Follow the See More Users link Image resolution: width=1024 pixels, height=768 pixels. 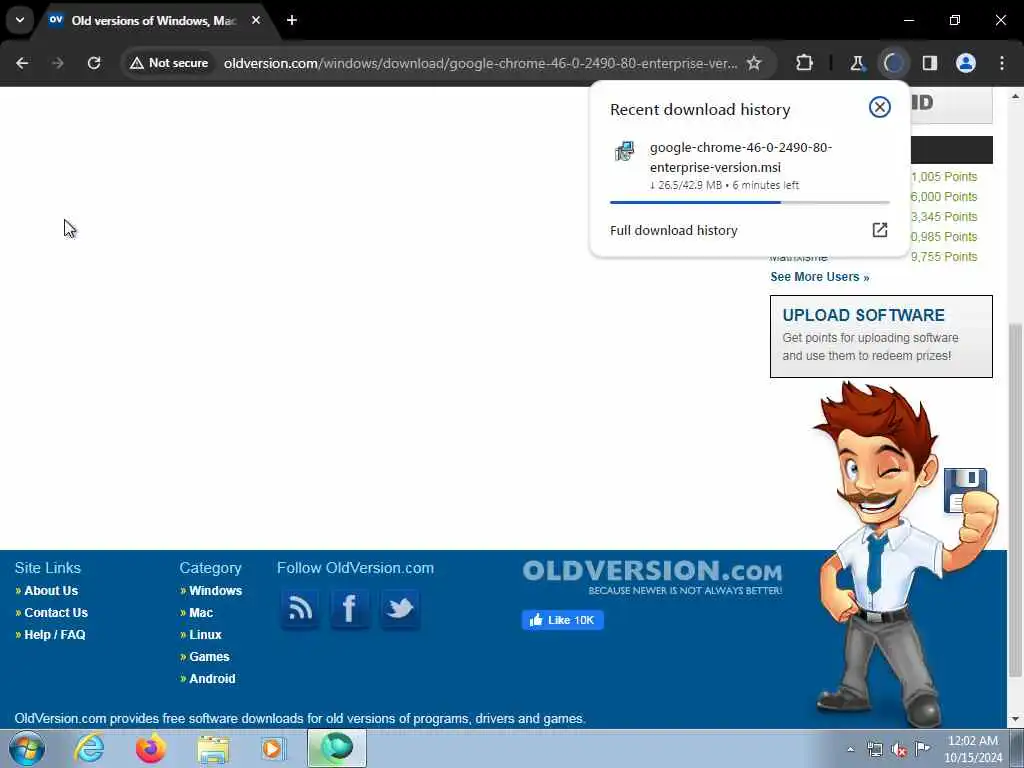[820, 277]
